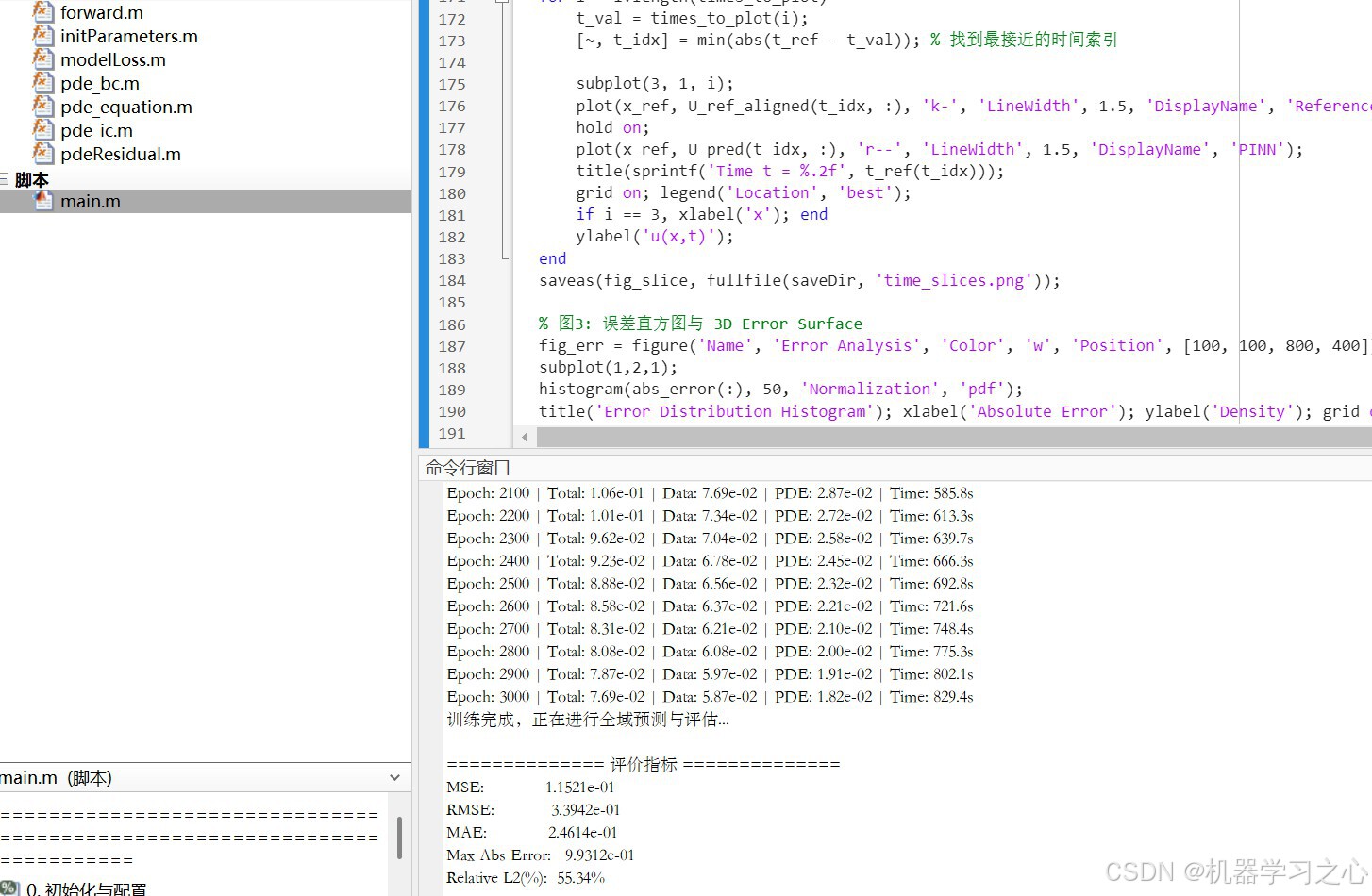Screen dimensions: 1372x896
Task: Click the 'end' keyword on line 183
Action: click(553, 258)
